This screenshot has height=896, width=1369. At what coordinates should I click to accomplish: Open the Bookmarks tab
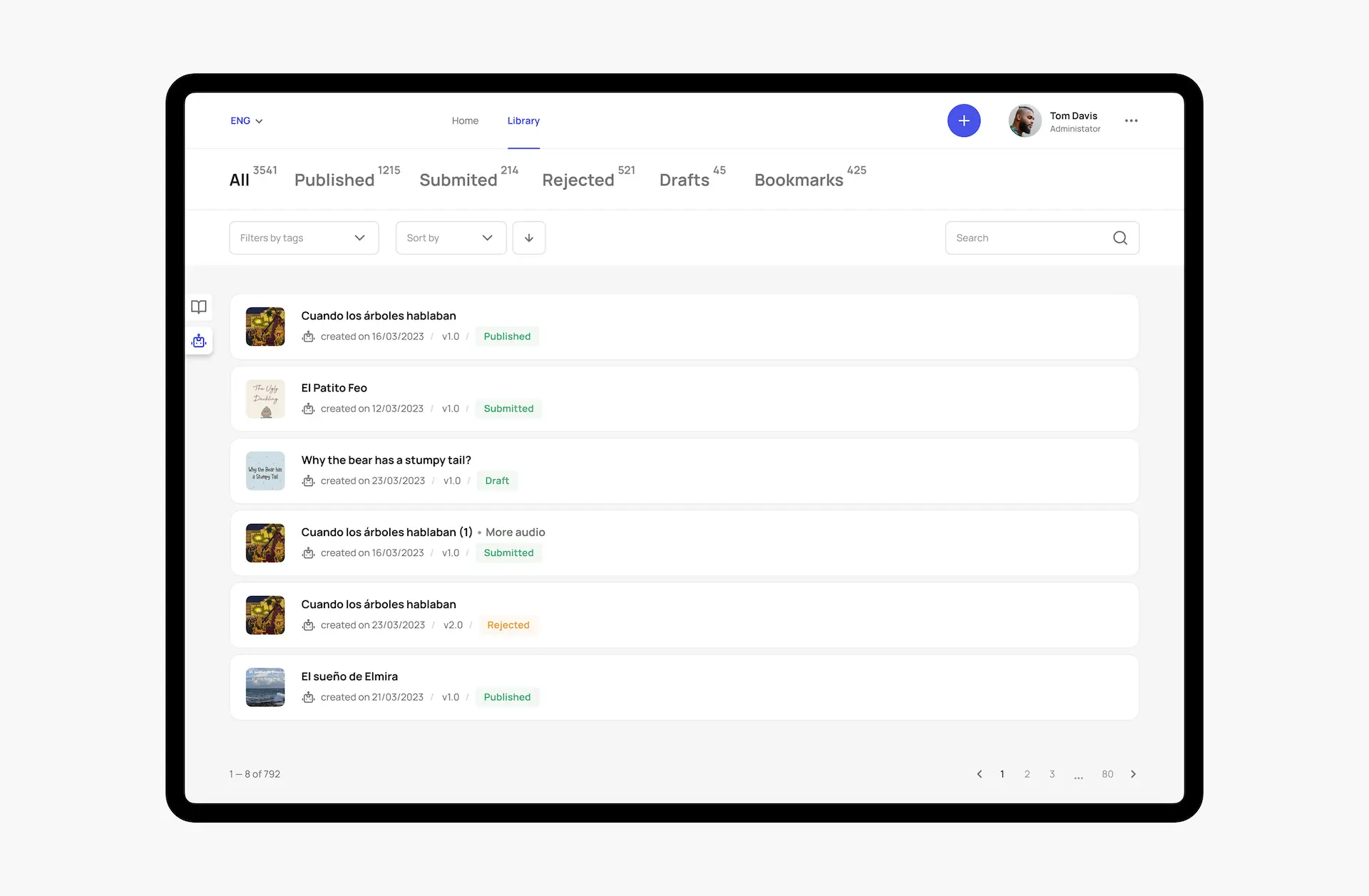[x=799, y=180]
